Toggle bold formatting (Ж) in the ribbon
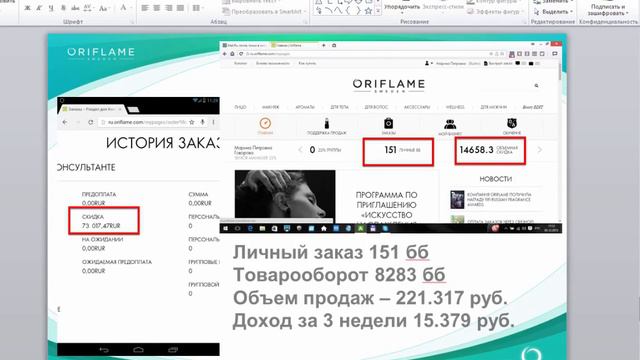 [27, 8]
